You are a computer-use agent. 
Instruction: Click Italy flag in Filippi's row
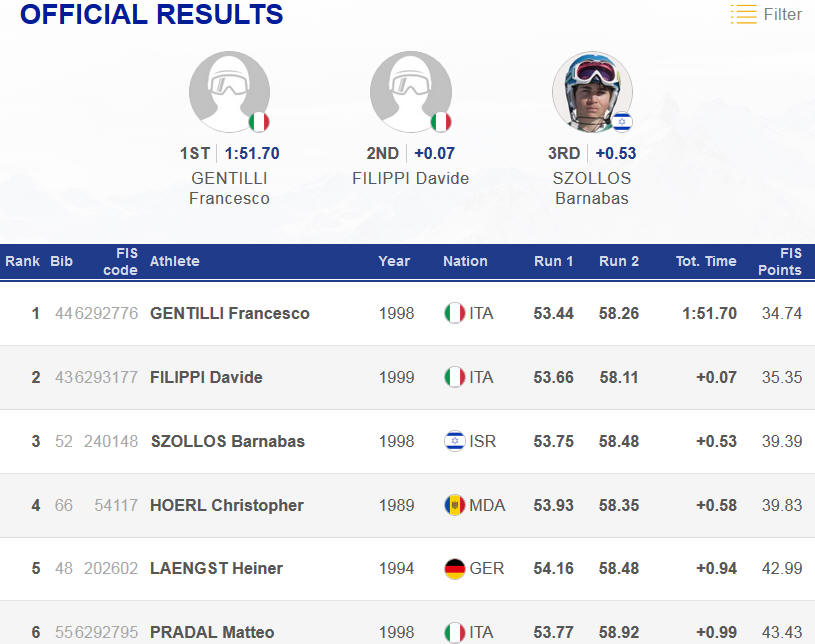(454, 377)
